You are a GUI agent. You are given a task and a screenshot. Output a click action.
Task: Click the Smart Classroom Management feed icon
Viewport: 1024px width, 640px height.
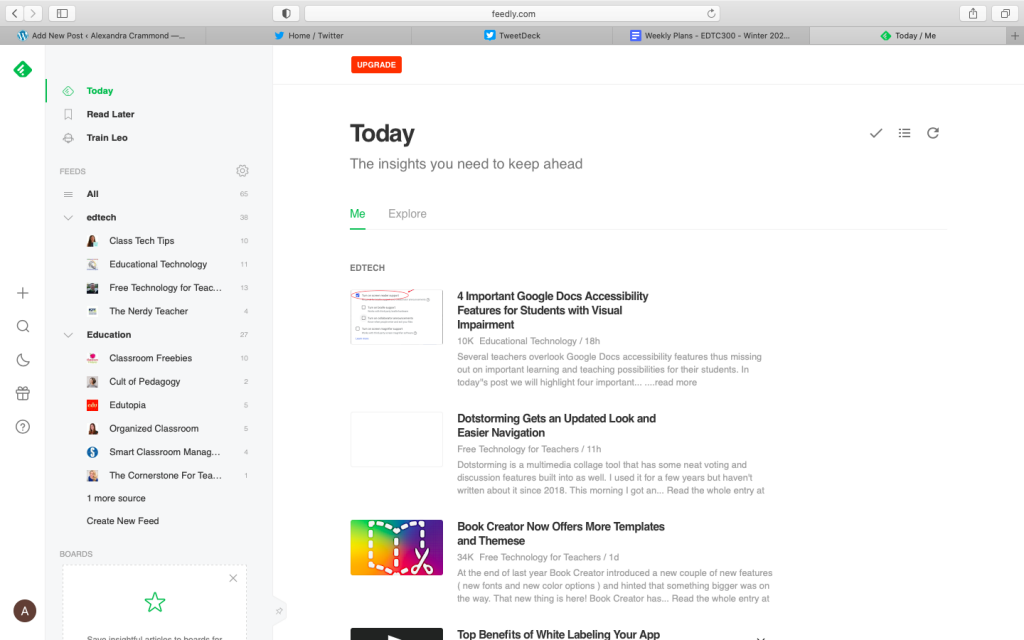coord(93,452)
